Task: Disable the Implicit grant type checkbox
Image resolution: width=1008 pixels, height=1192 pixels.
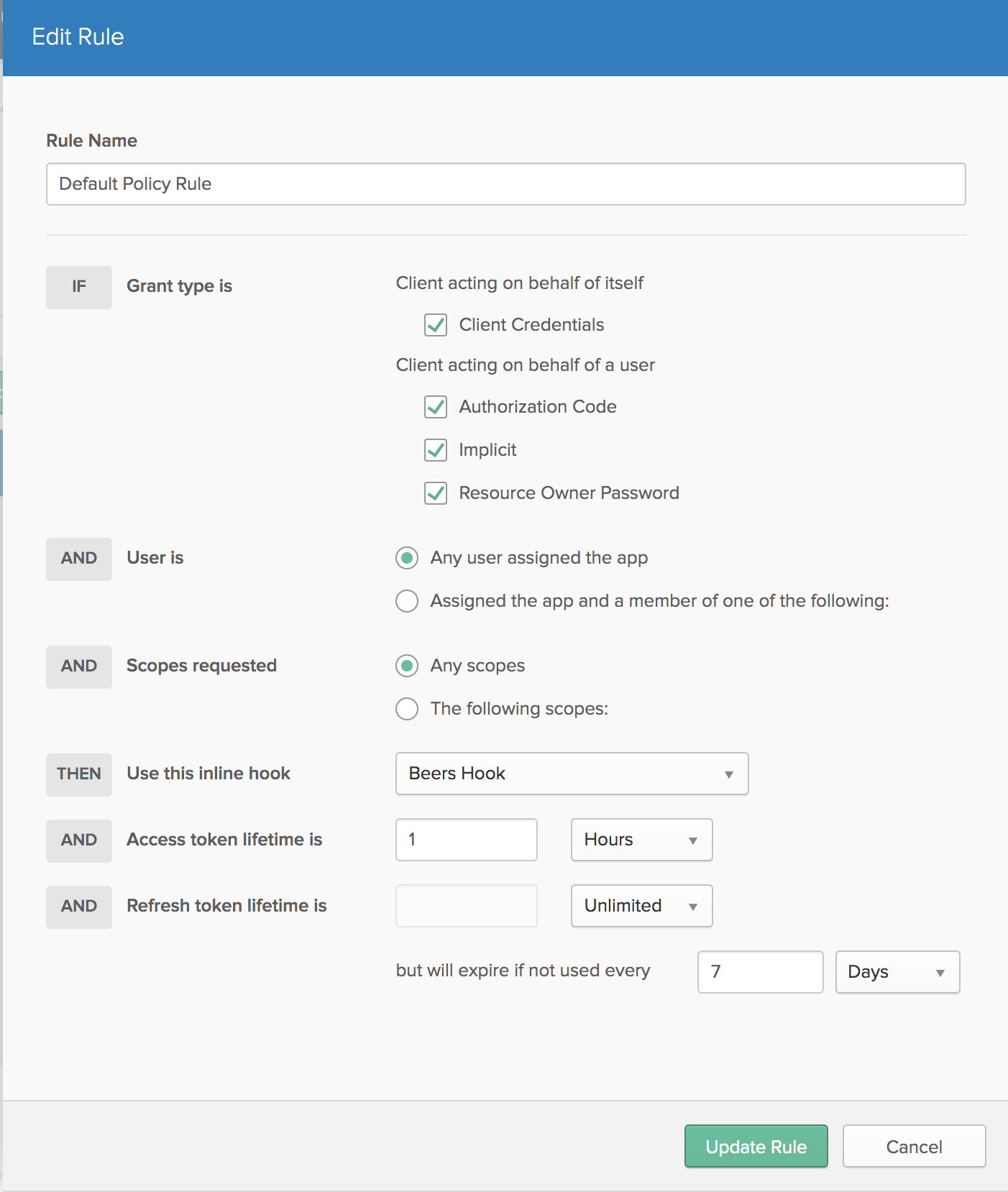Action: click(x=436, y=450)
